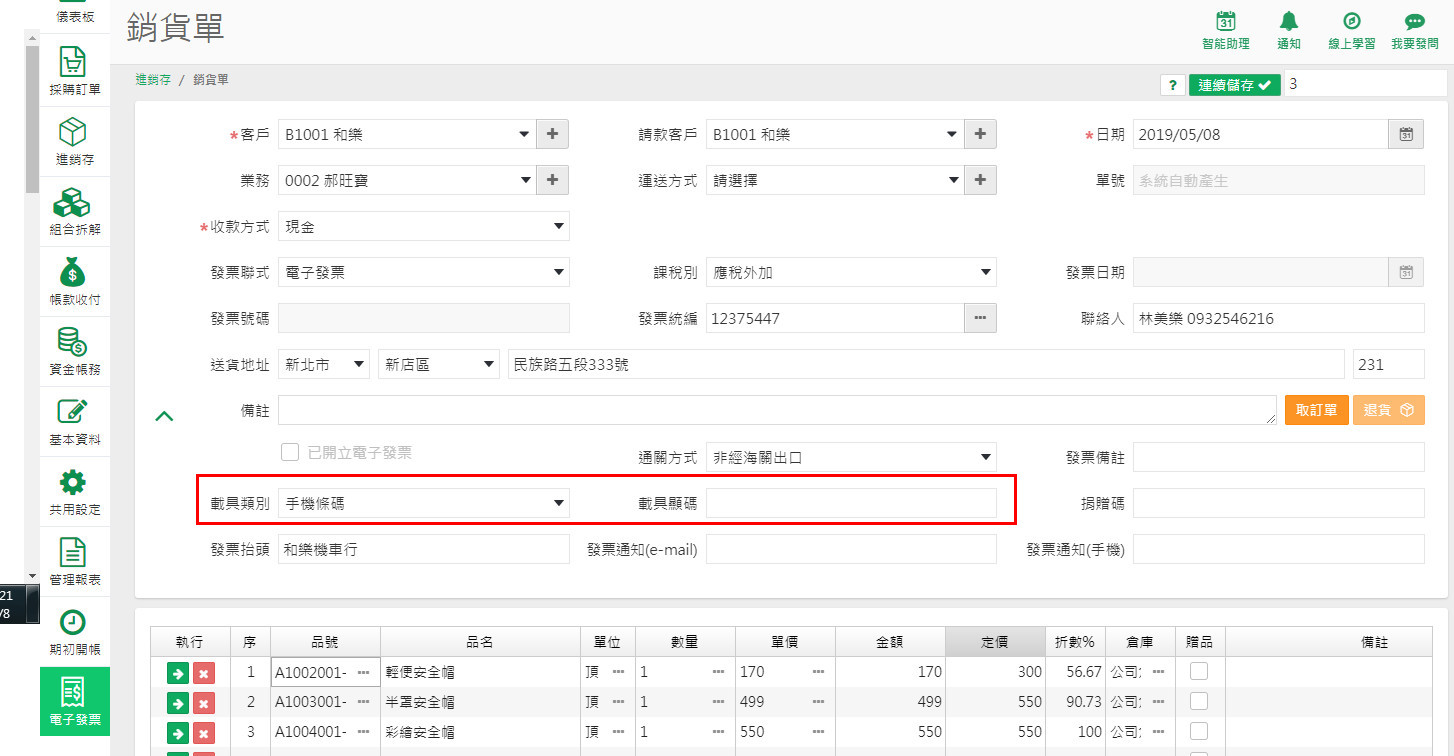The image size is (1454, 756).
Task: Open the 資金帳務 sidebar module
Action: (75, 350)
